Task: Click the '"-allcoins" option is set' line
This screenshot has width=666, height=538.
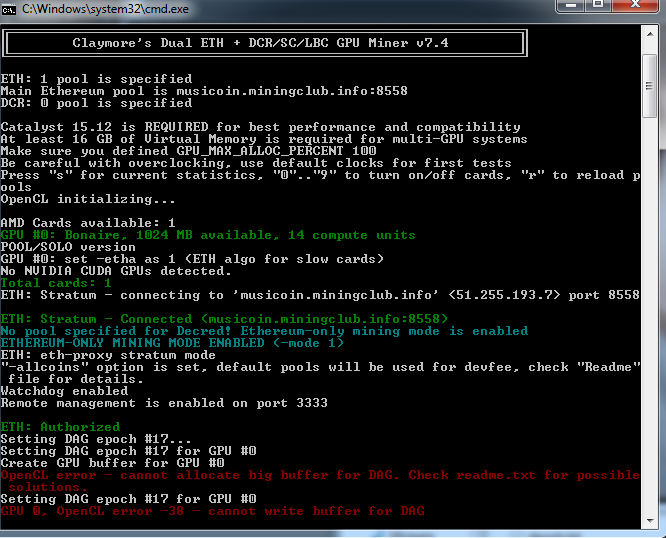Action: 320,373
